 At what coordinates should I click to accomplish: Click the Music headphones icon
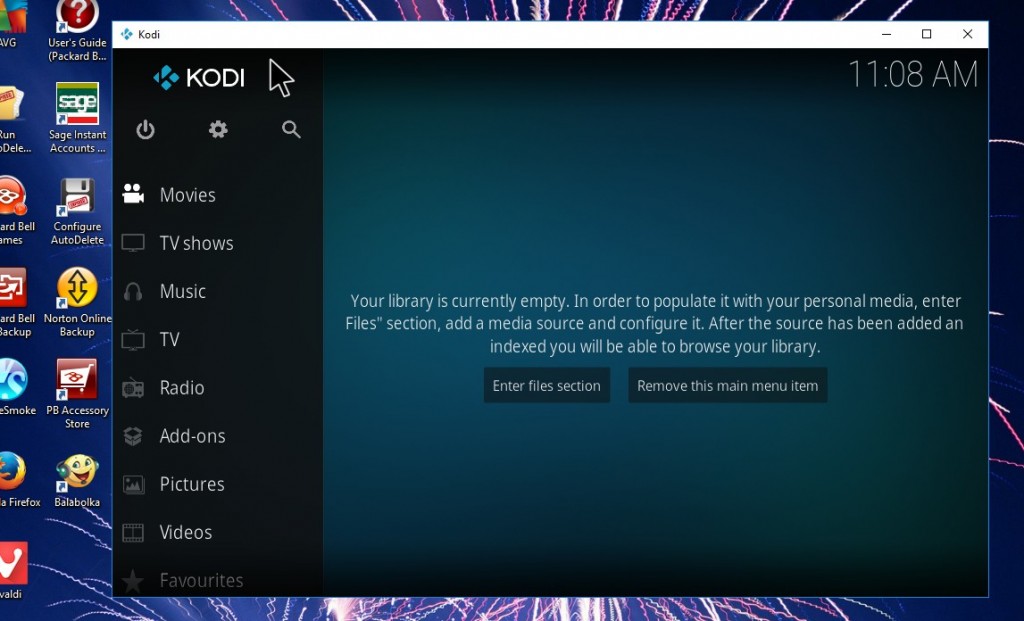pos(133,291)
